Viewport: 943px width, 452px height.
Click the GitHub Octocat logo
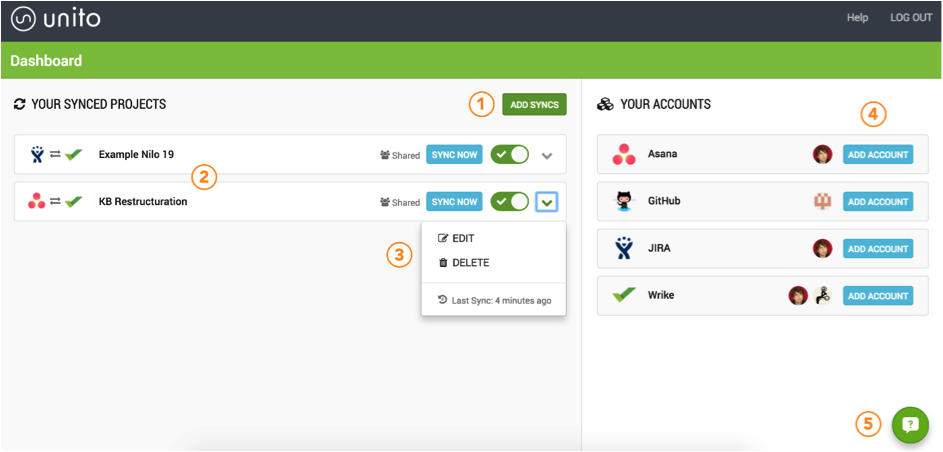[x=624, y=201]
